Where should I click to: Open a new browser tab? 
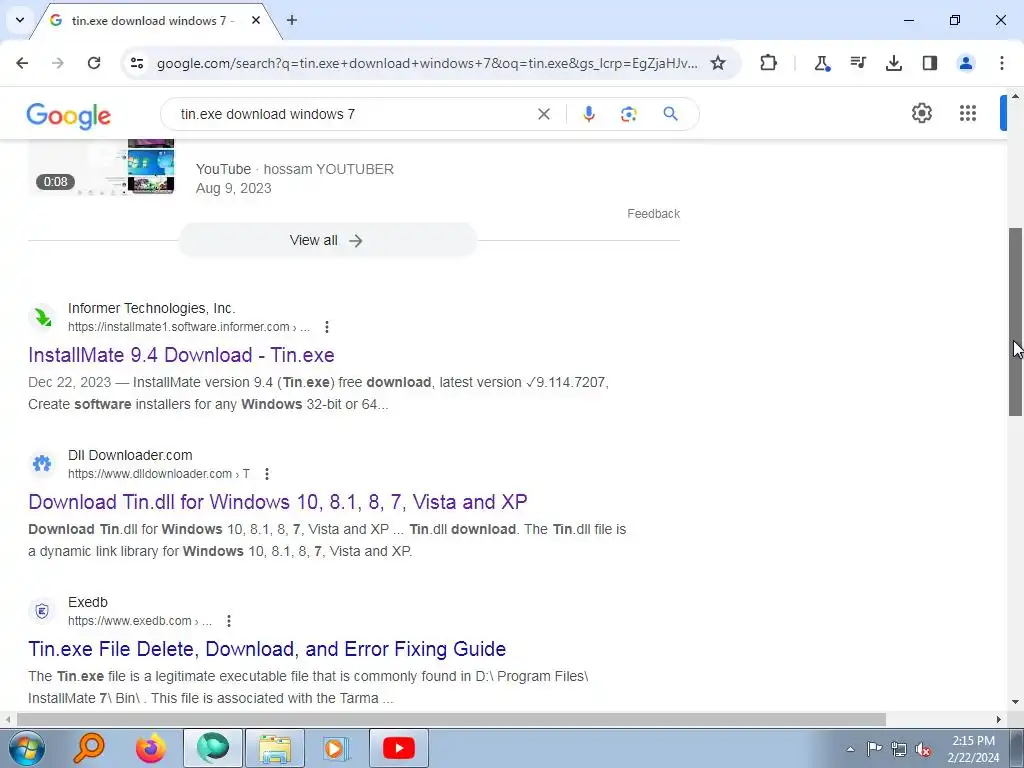(292, 20)
